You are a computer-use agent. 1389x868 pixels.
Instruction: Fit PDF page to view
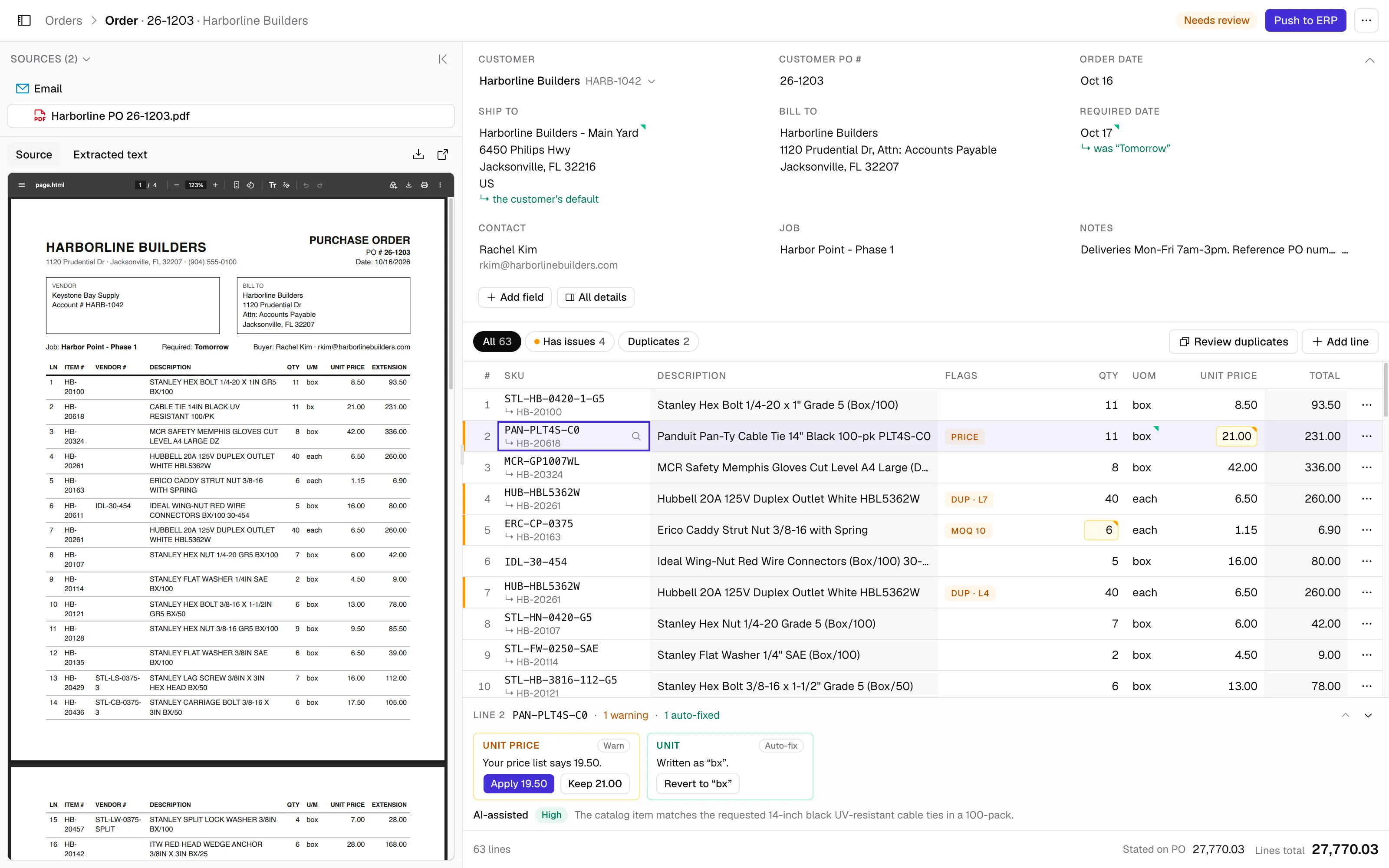(237, 185)
